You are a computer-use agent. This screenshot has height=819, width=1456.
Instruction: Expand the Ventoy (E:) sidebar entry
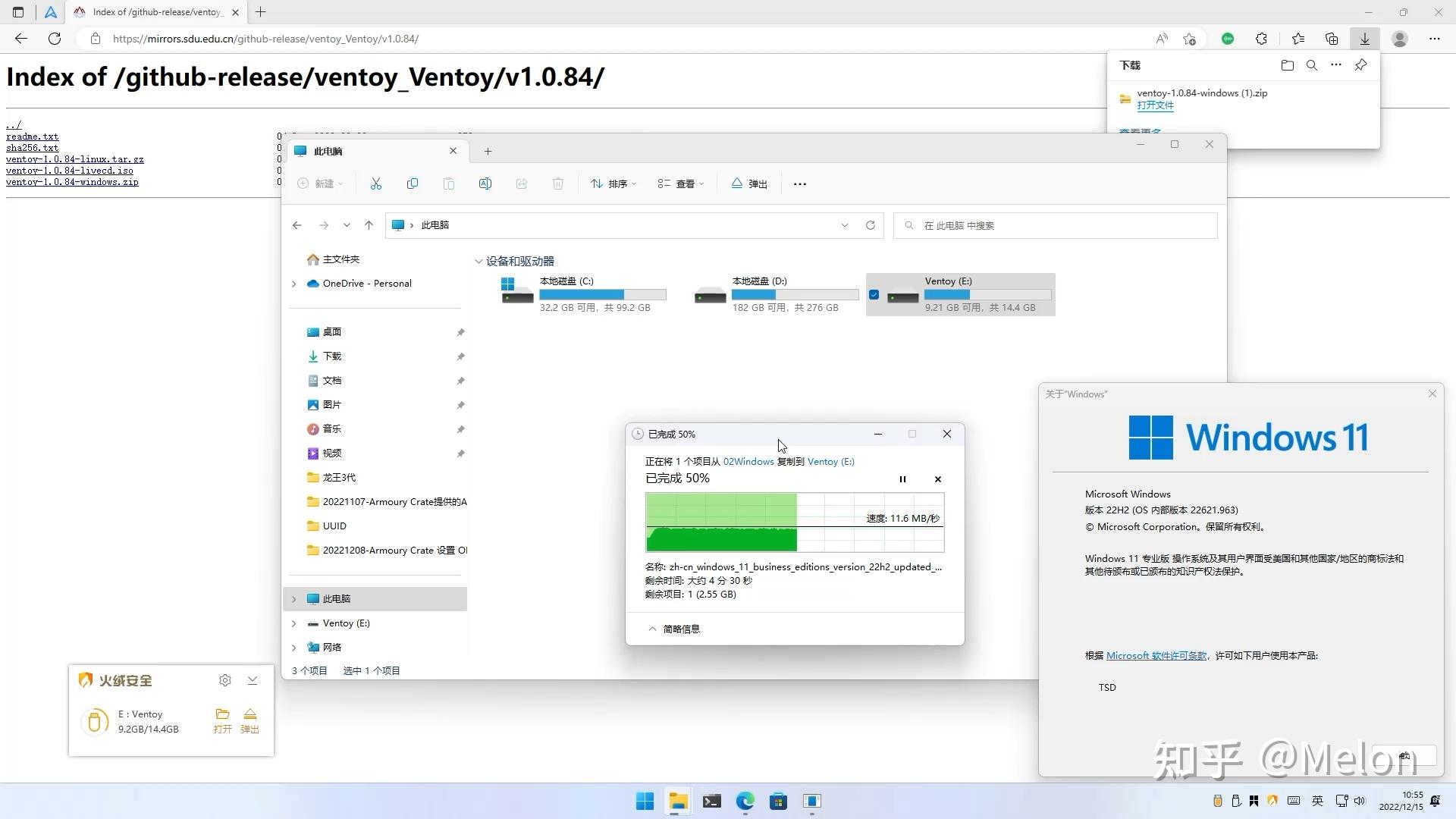click(294, 623)
